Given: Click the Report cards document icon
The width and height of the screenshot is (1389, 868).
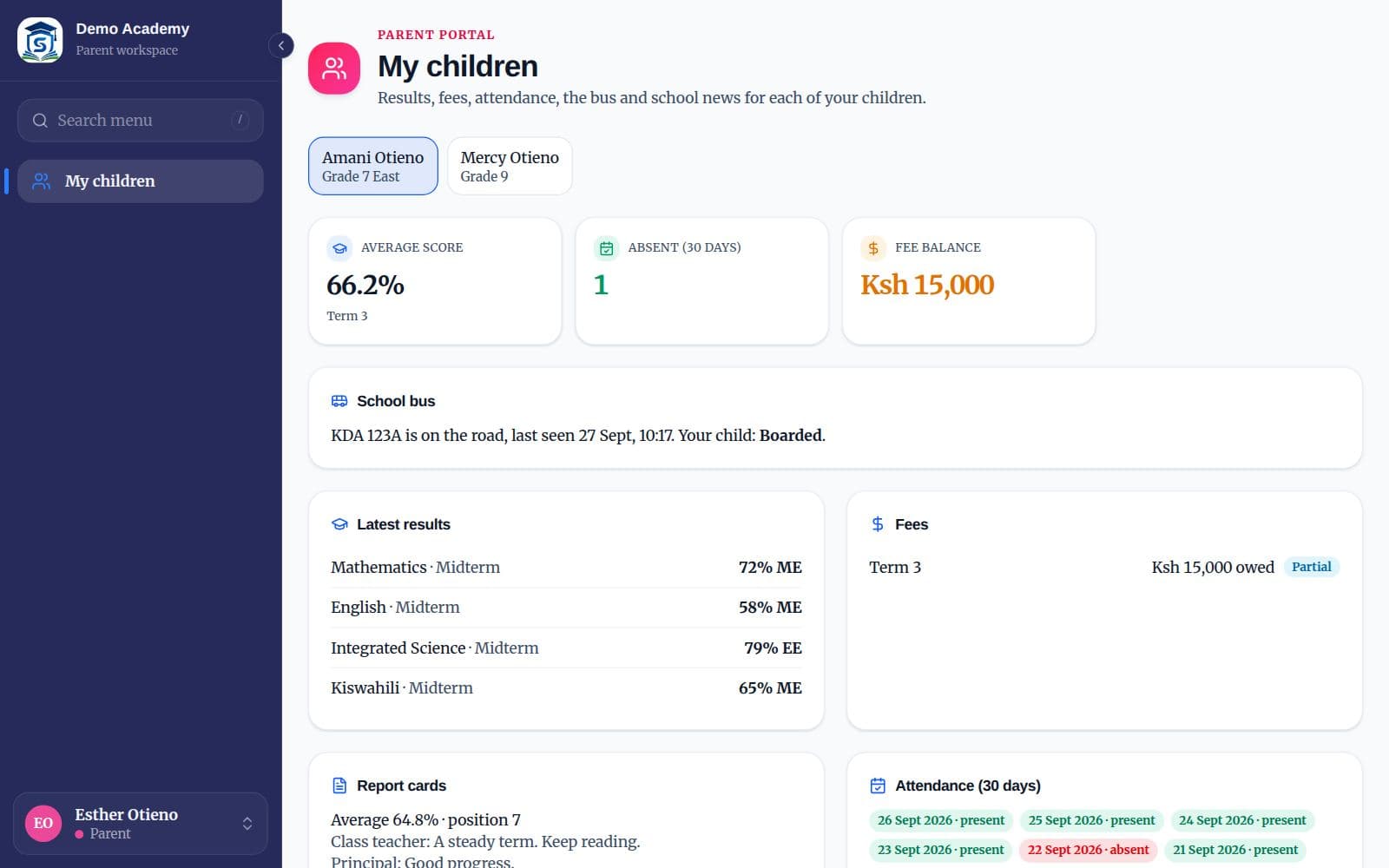Looking at the screenshot, I should (x=339, y=786).
